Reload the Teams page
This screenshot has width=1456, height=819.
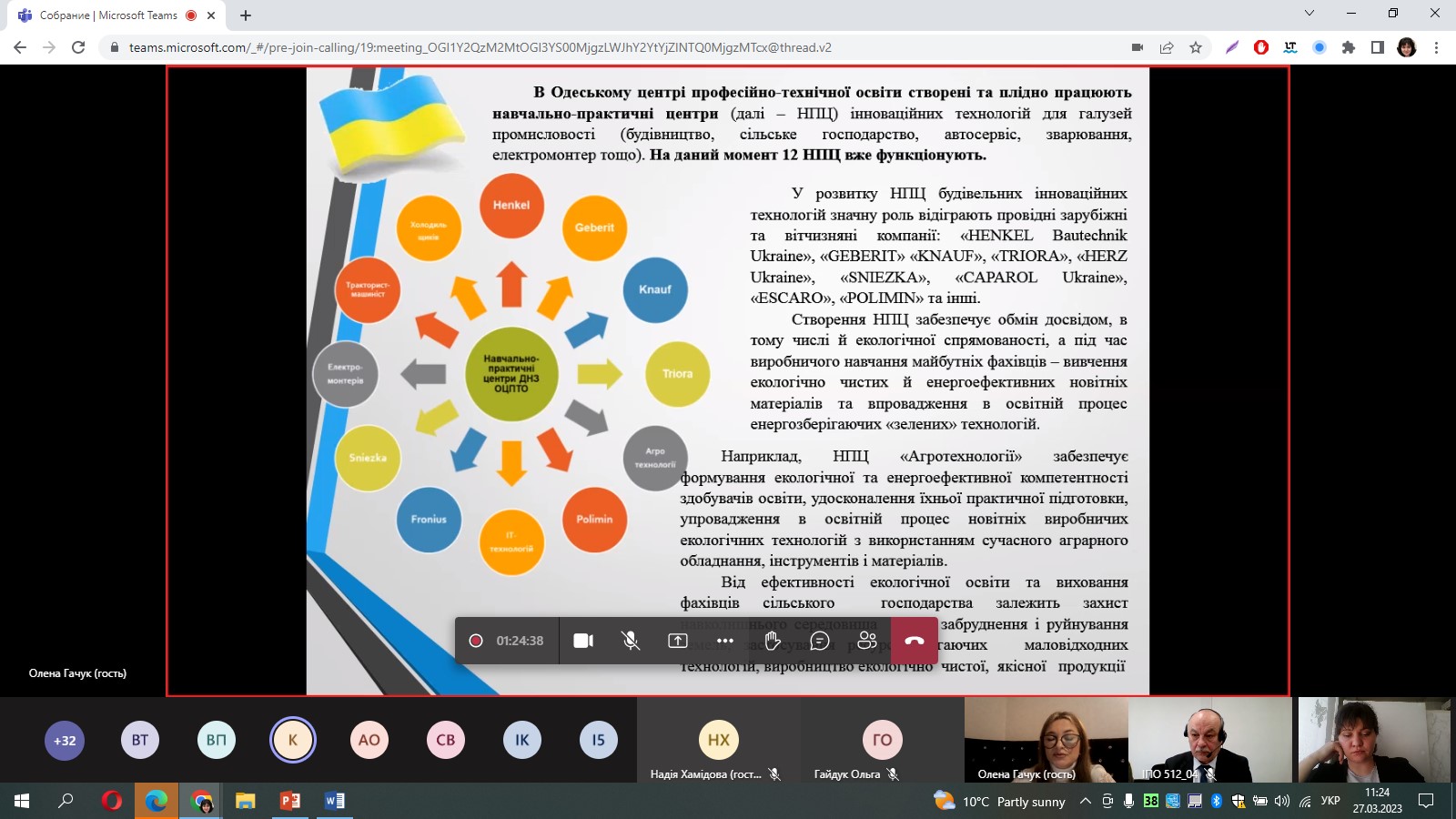pyautogui.click(x=78, y=47)
